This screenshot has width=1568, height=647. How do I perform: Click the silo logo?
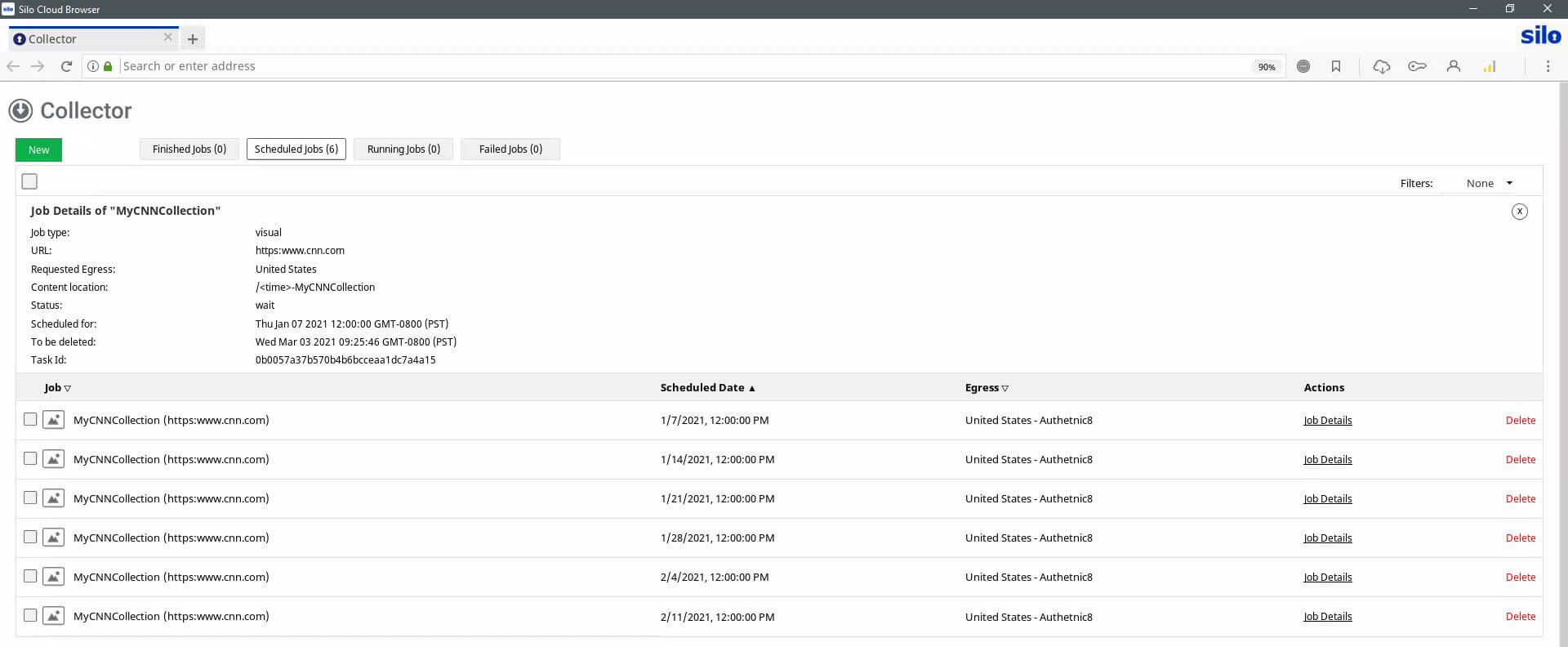pyautogui.click(x=1540, y=36)
